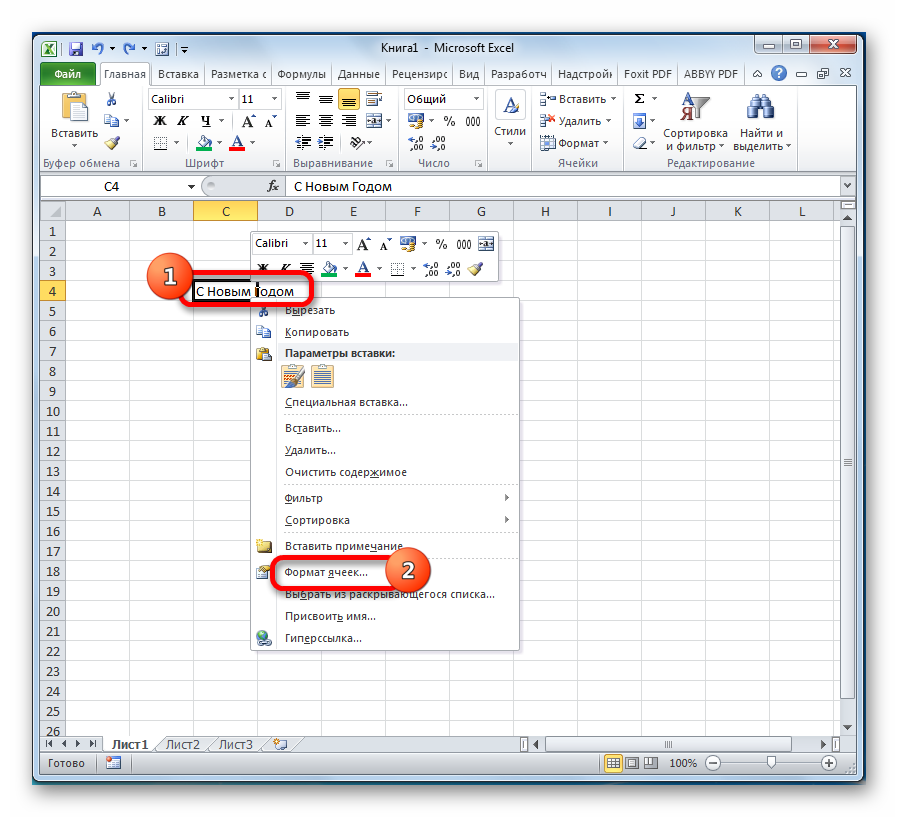
Task: Toggle italic К in the ribbon font group
Action: coord(183,121)
